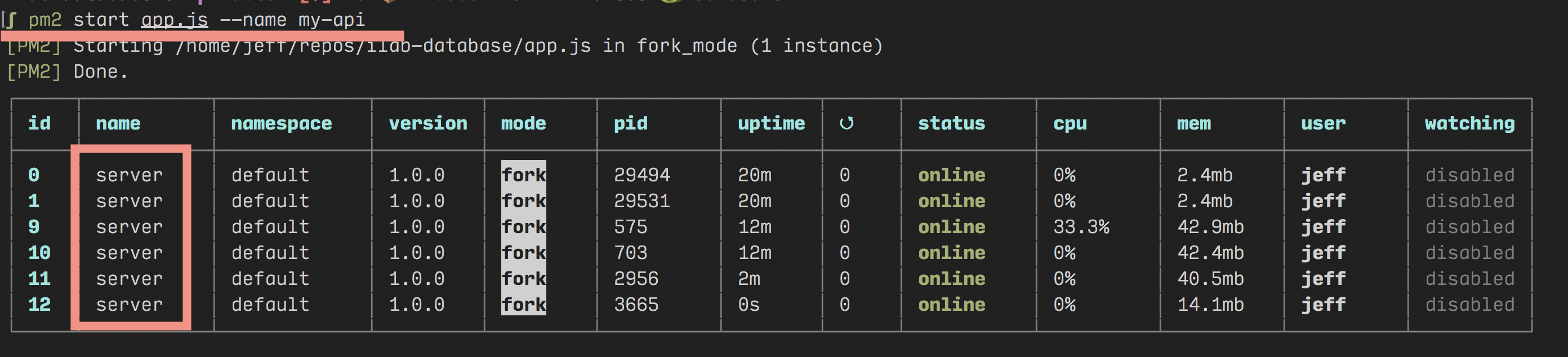Image resolution: width=1568 pixels, height=357 pixels.
Task: Click the cpu value 33.3%
Action: click(1081, 227)
